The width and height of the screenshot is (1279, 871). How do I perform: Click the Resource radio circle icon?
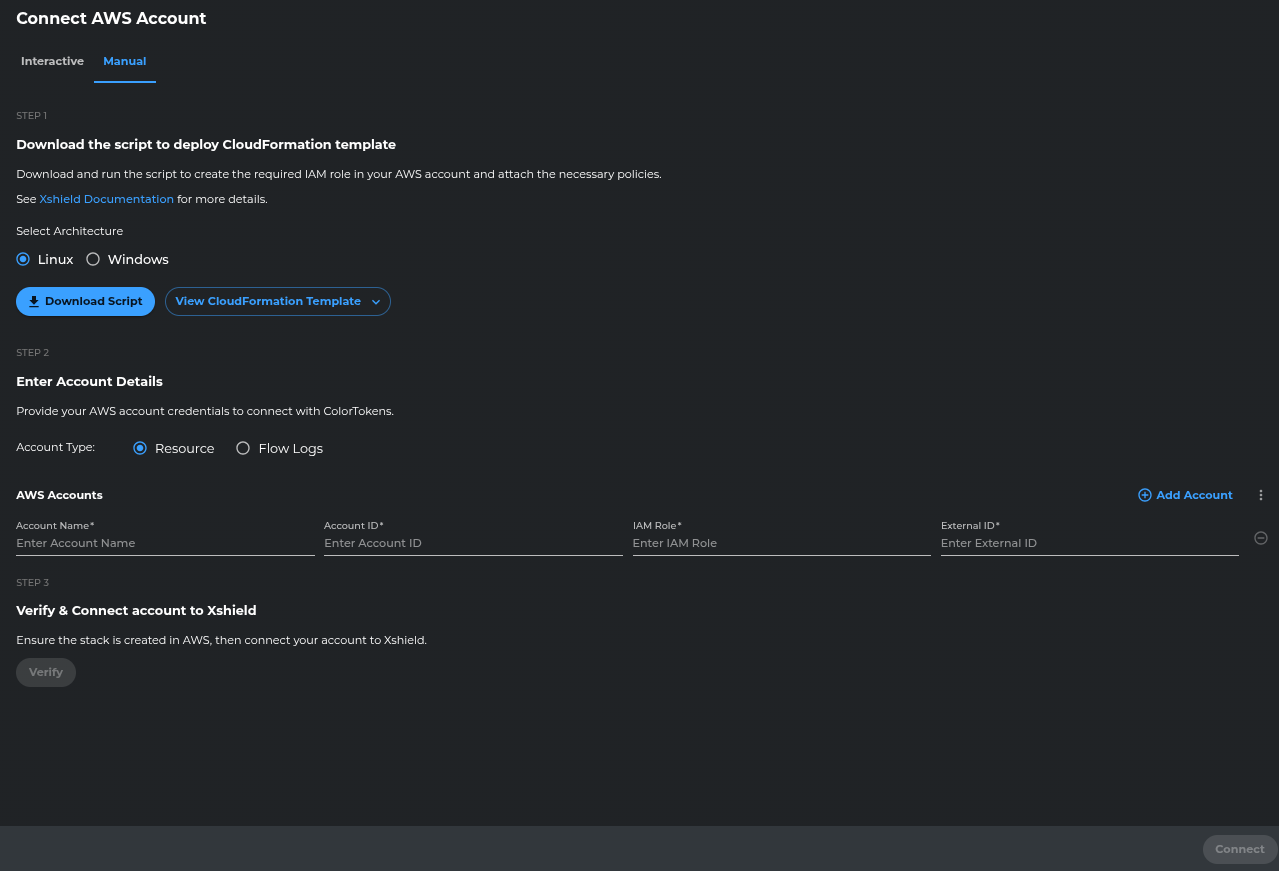[140, 448]
